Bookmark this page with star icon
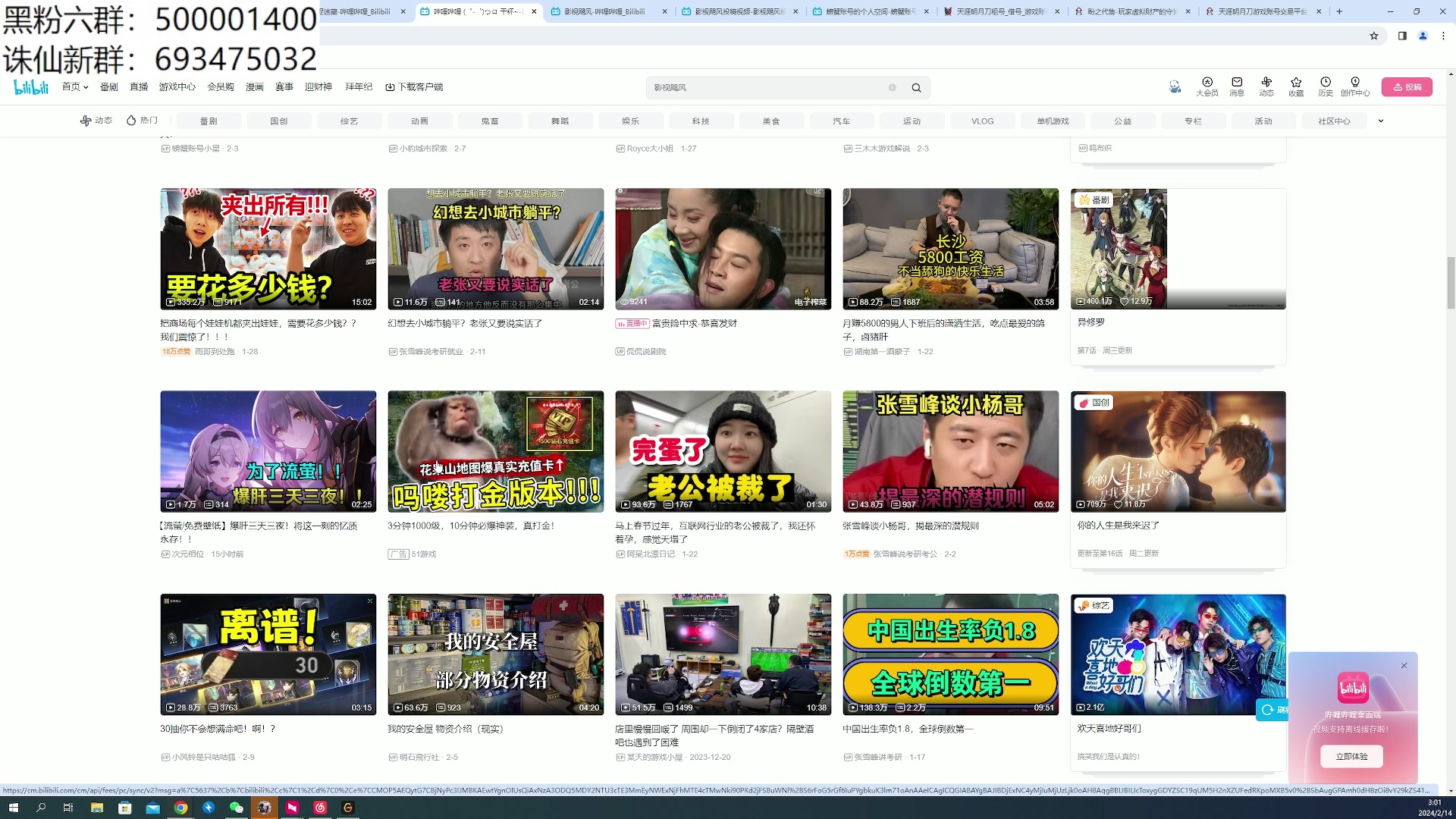 pyautogui.click(x=1373, y=36)
